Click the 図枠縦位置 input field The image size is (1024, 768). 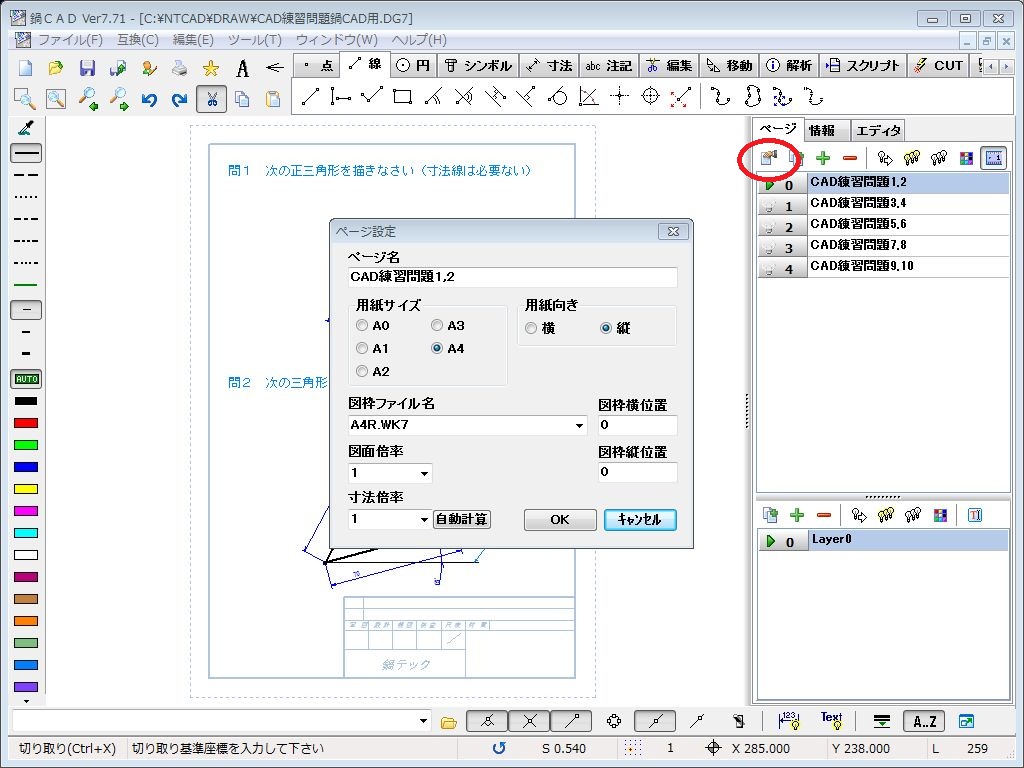[637, 472]
